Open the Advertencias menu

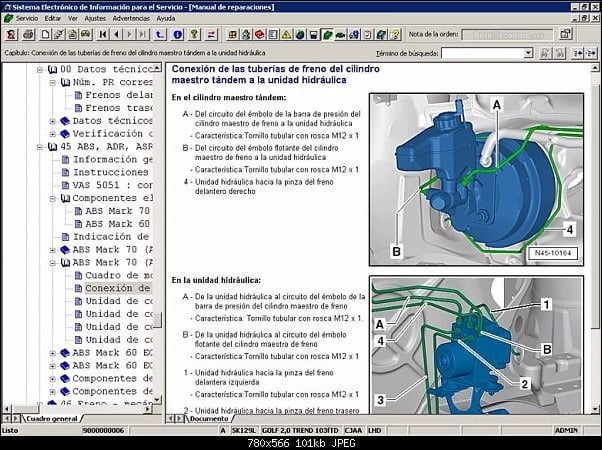pos(131,18)
